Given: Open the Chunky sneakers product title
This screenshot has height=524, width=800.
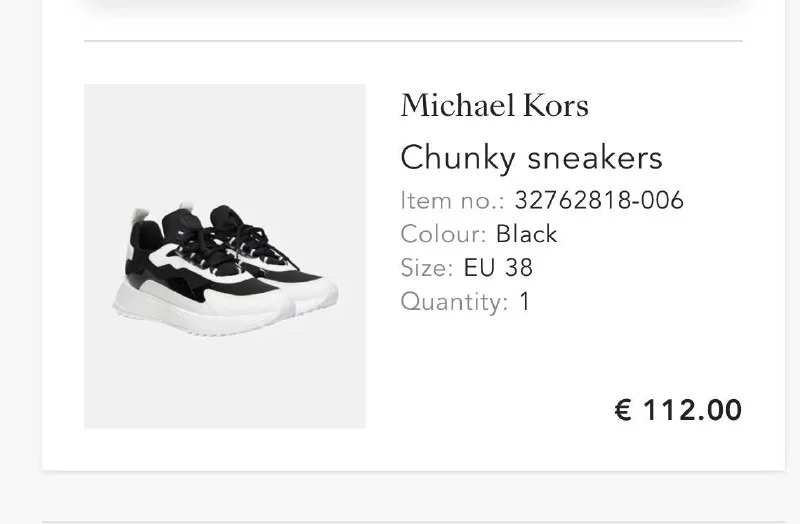Looking at the screenshot, I should 531,157.
